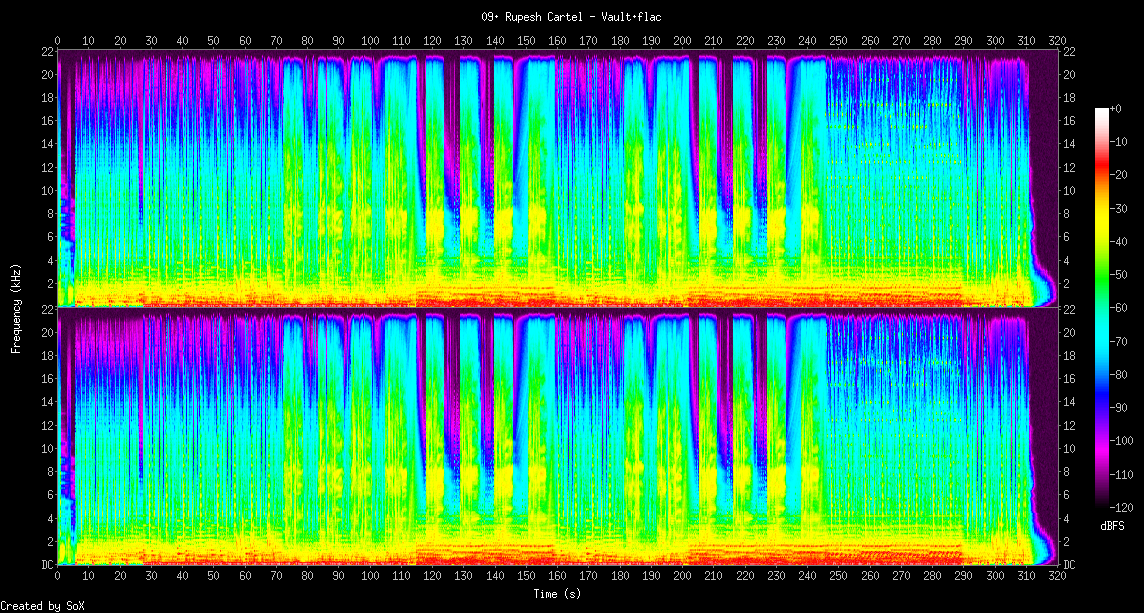Click the "Time (s)" axis label
Viewport: 1144px width, 613px height.
pos(558,594)
